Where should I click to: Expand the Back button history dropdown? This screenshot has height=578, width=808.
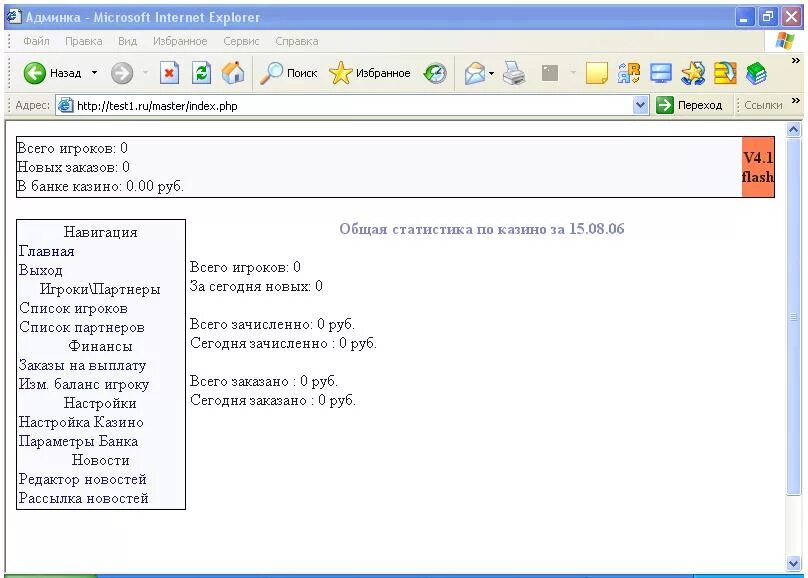[x=94, y=73]
